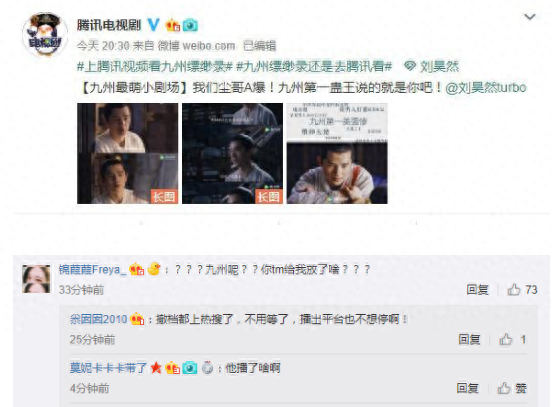Click the camera badge next to account name
The image size is (553, 407).
tap(190, 25)
